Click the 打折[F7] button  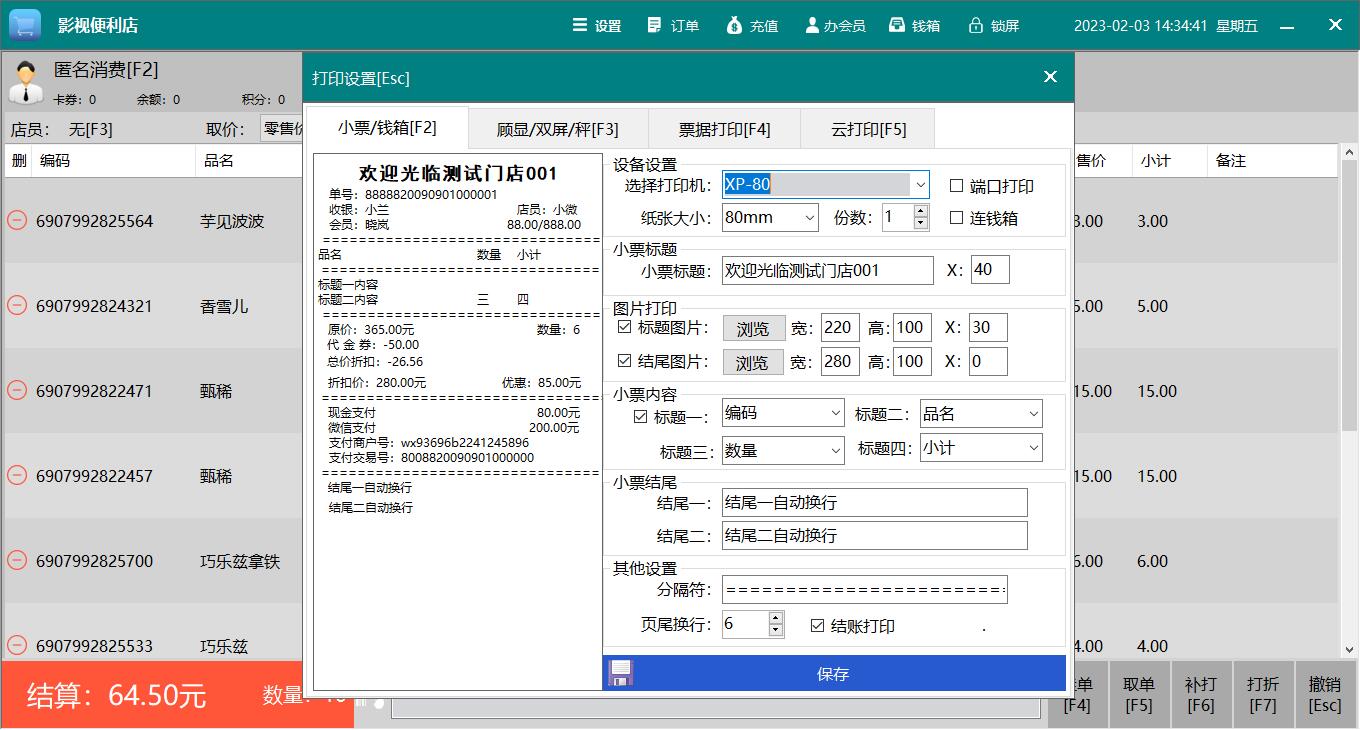[x=1262, y=694]
